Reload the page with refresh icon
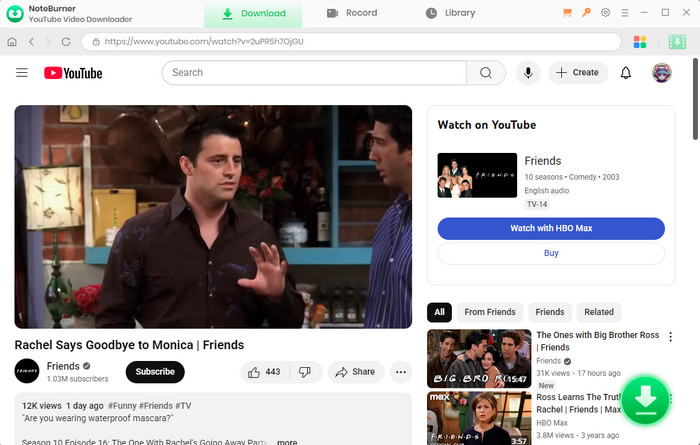 click(x=66, y=42)
